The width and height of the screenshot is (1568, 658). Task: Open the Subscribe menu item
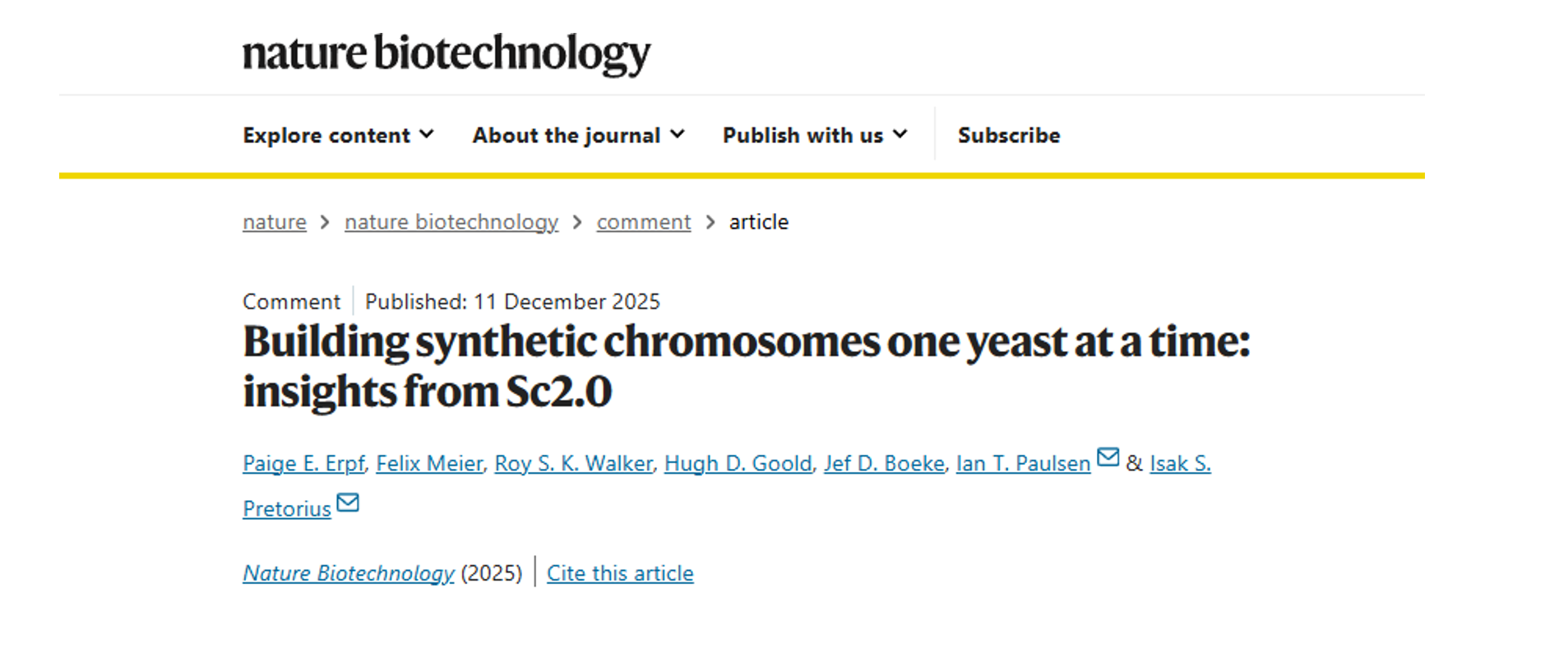tap(1009, 135)
